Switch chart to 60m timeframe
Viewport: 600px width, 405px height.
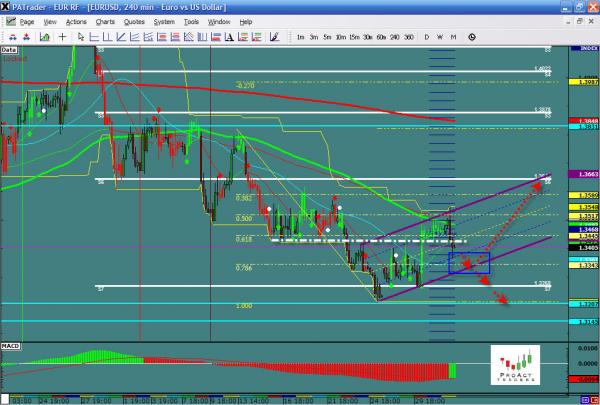click(381, 37)
